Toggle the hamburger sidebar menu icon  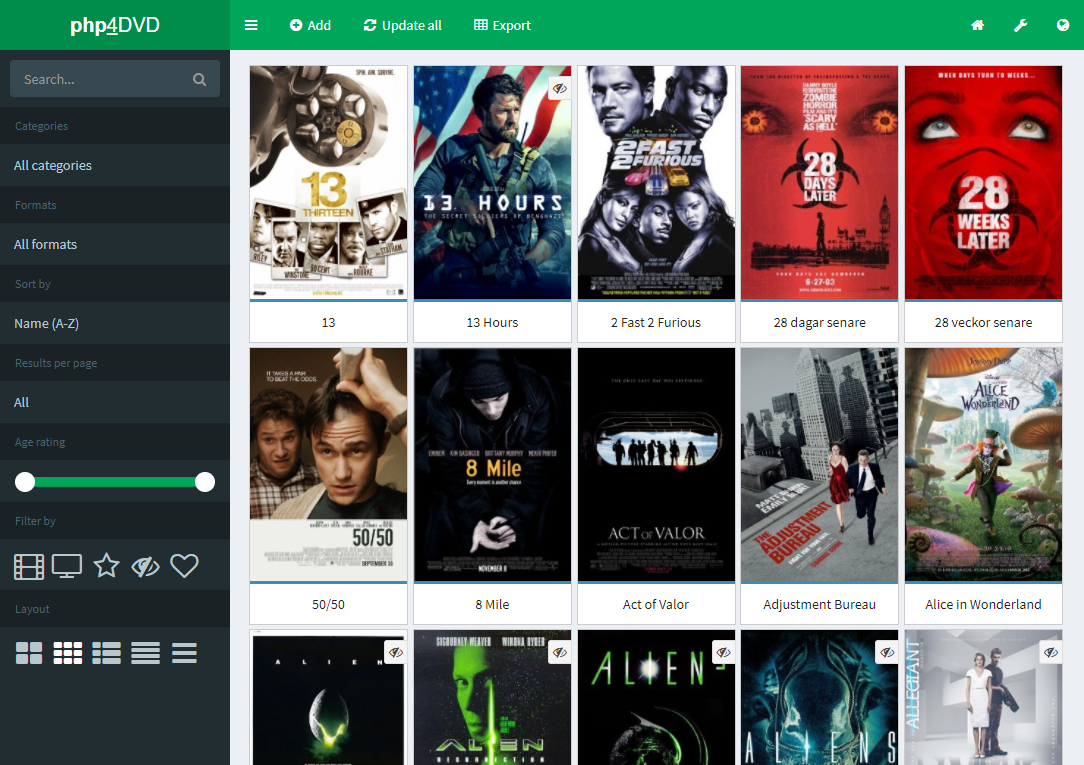coord(251,25)
